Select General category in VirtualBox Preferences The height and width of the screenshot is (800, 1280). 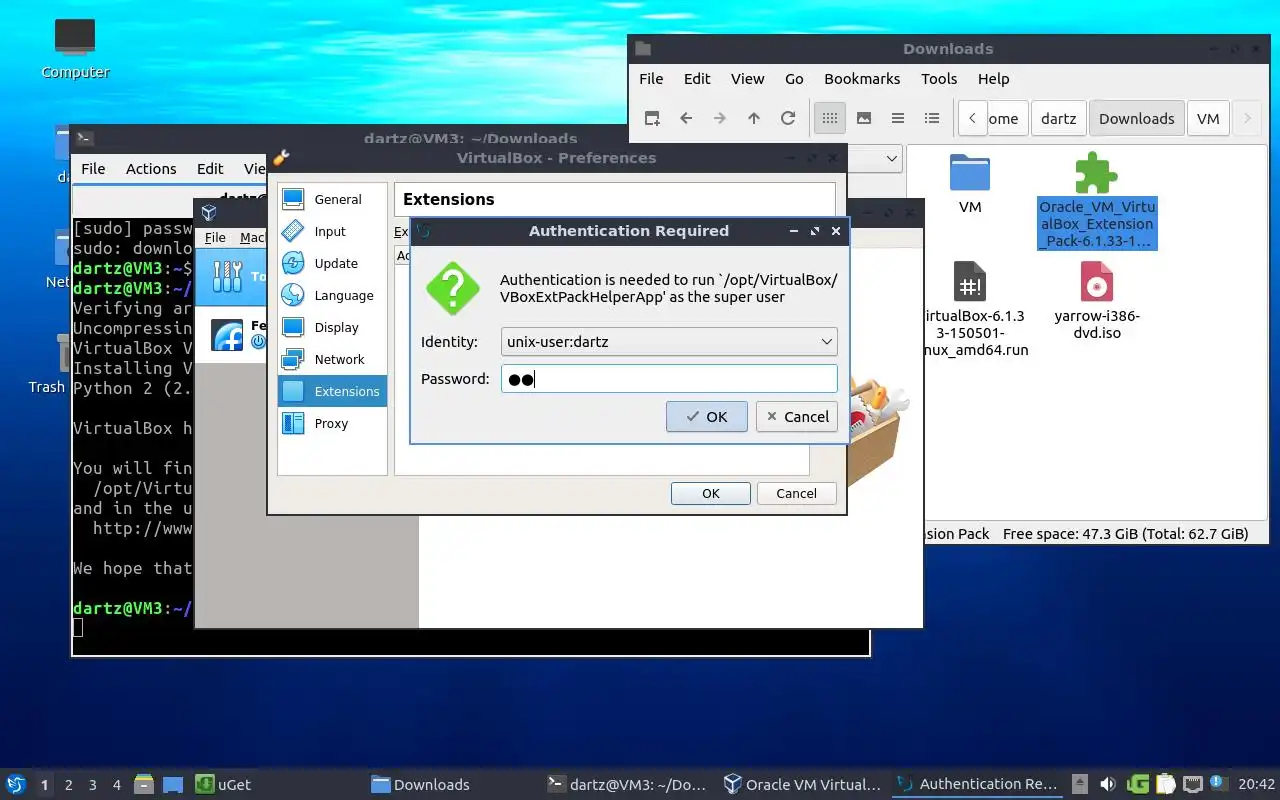pyautogui.click(x=332, y=199)
